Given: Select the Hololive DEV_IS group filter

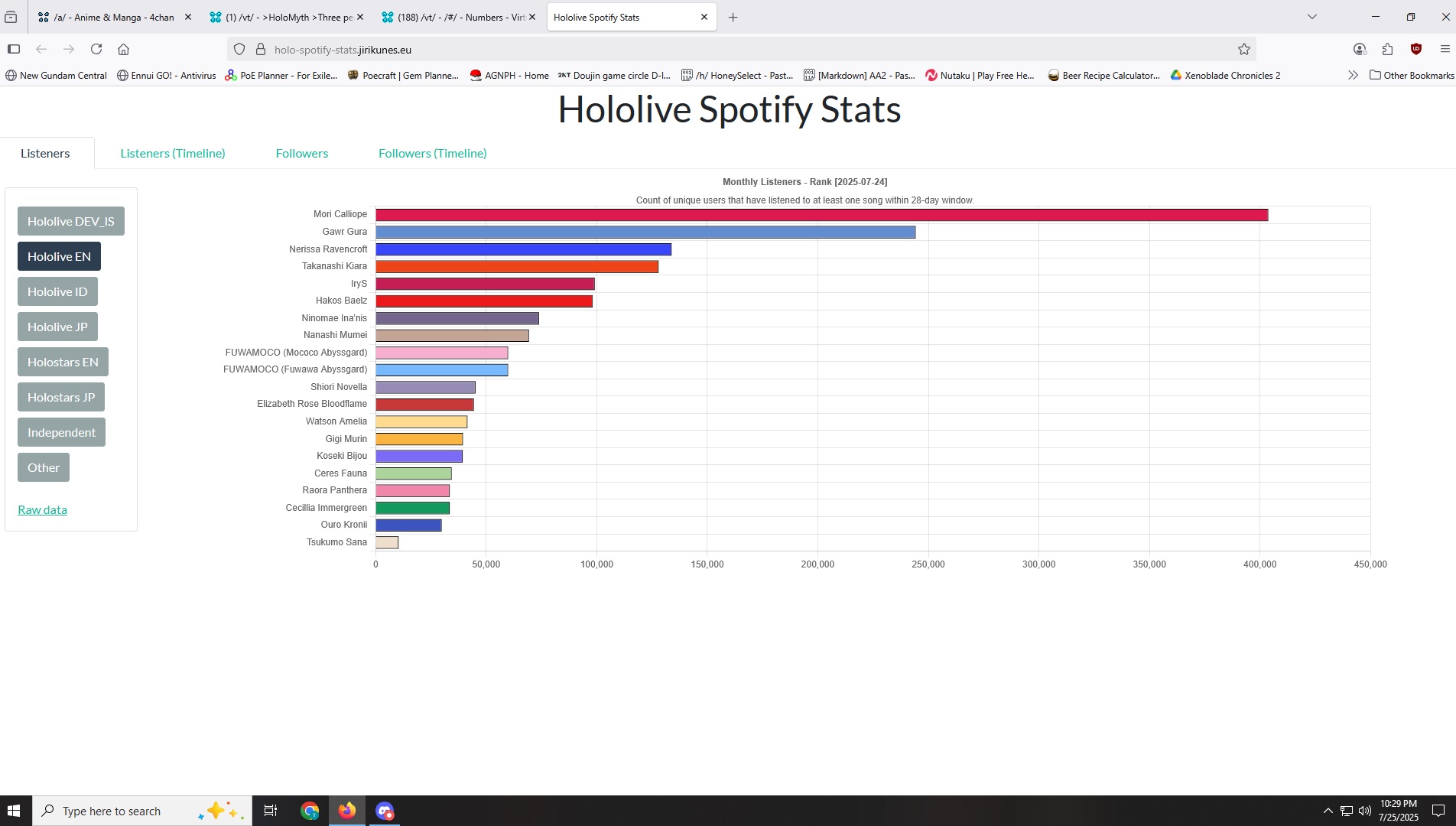Looking at the screenshot, I should pyautogui.click(x=70, y=221).
